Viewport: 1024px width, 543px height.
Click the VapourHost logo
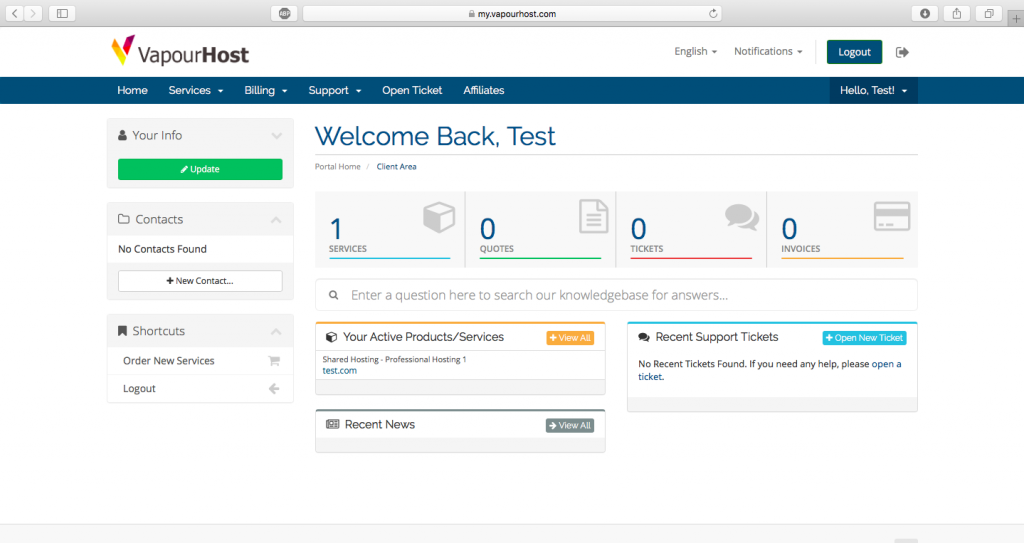[180, 51]
